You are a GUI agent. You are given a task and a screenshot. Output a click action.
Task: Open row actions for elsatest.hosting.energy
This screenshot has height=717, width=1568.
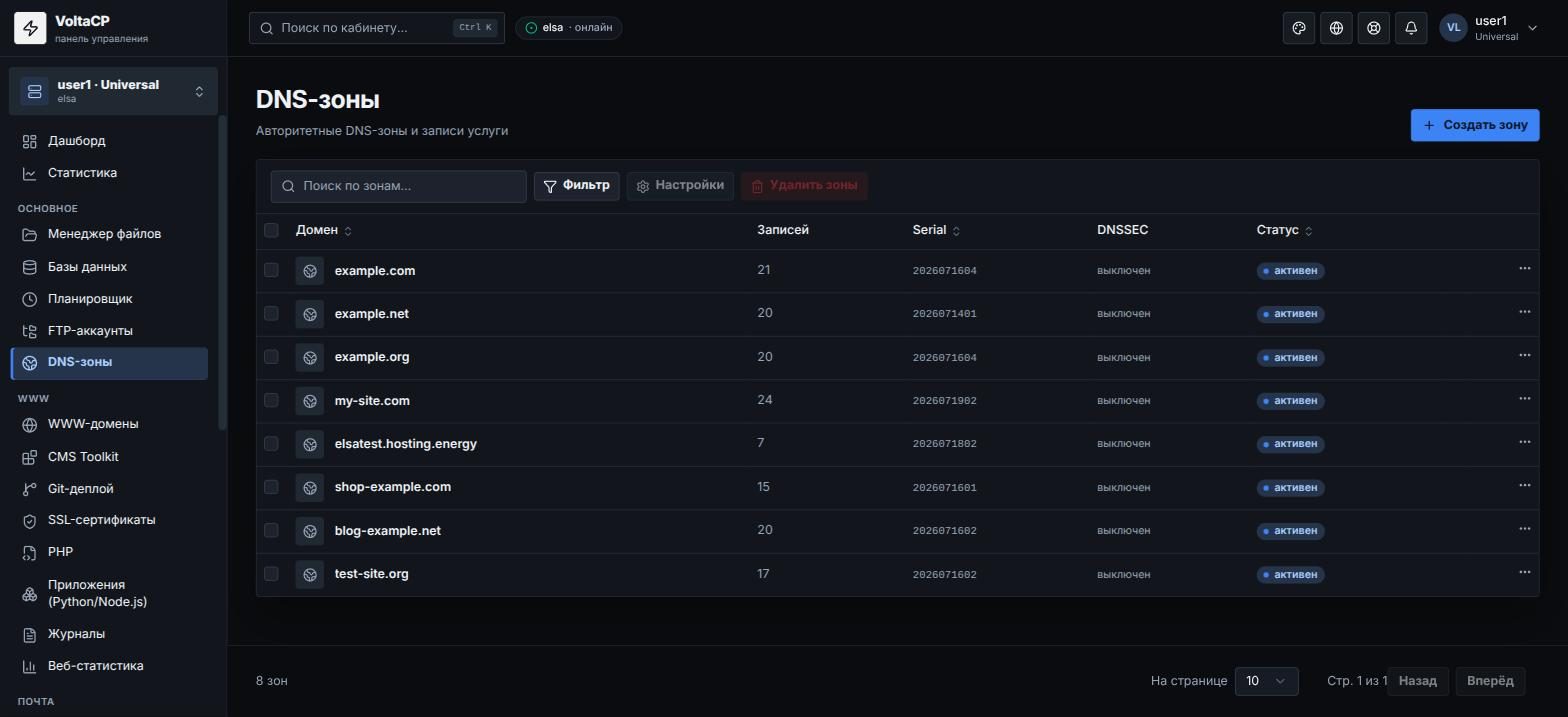click(1524, 442)
